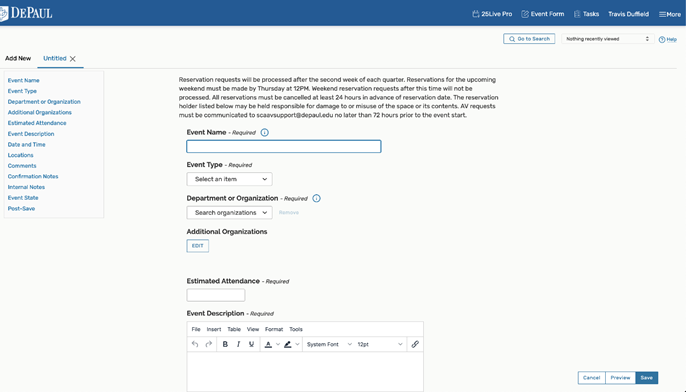The image size is (687, 392).
Task: Open the 25Live Pro link
Action: [492, 14]
